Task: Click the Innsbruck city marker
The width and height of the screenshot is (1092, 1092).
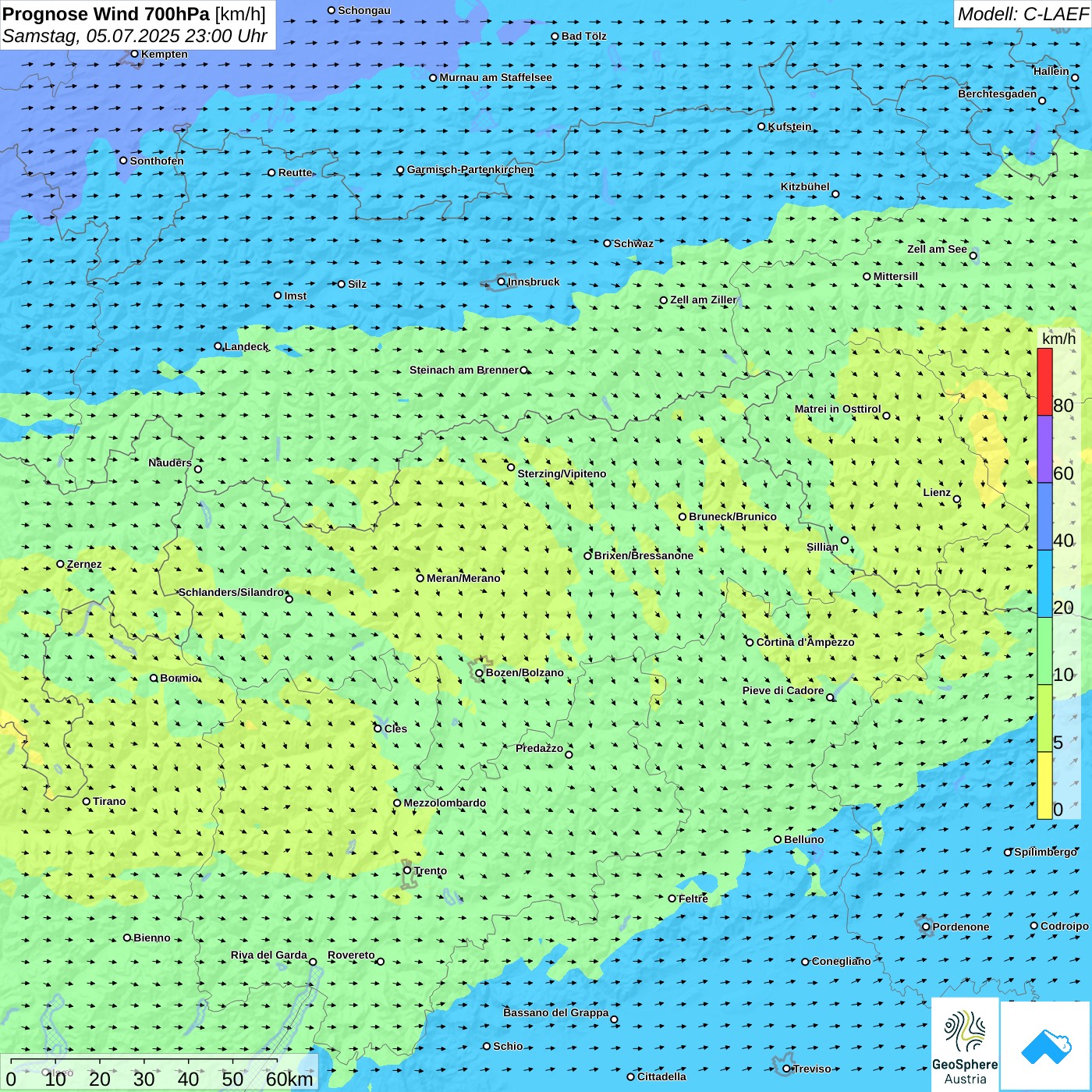Action: tap(502, 282)
